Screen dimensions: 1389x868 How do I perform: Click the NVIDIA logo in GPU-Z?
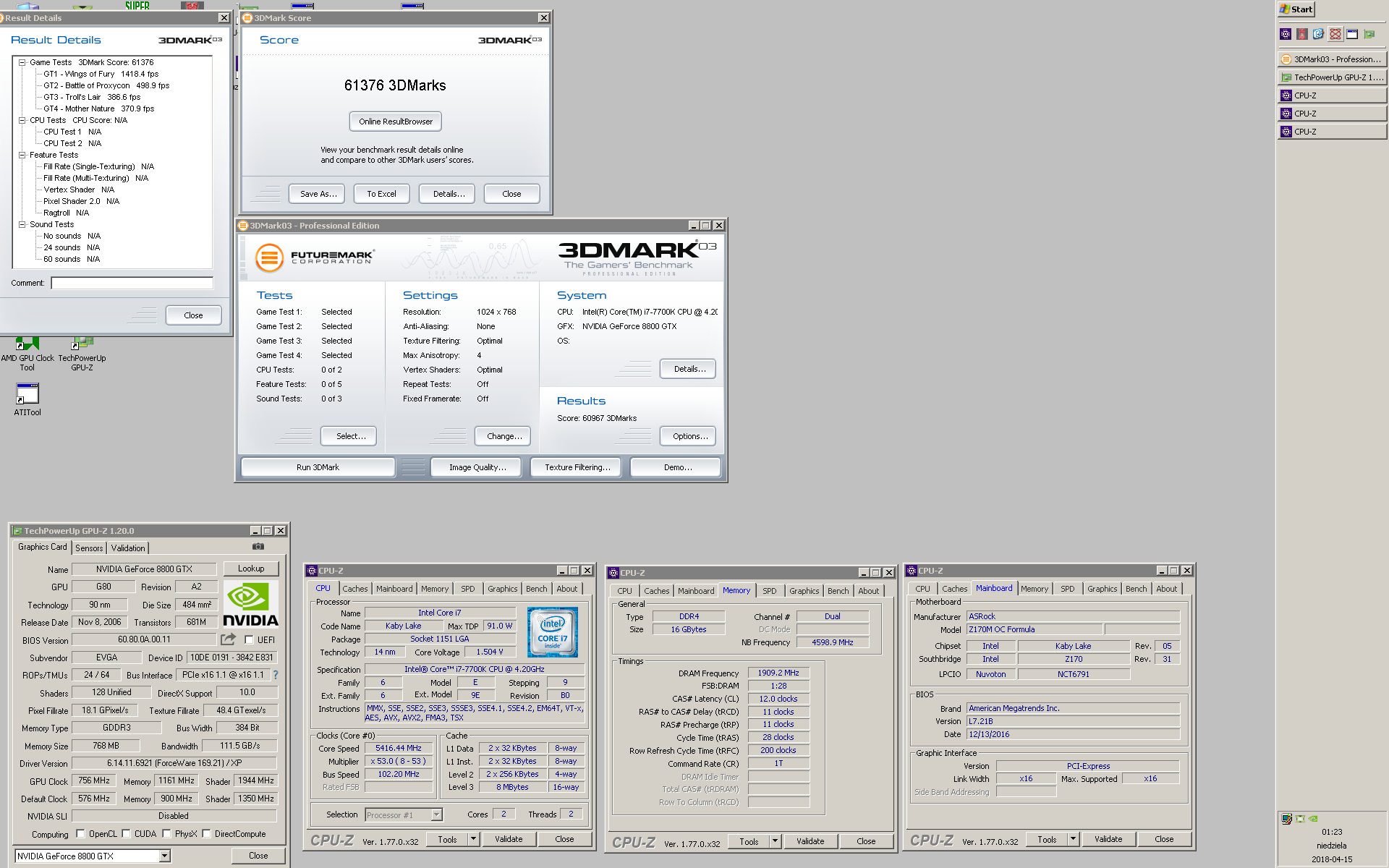(x=250, y=603)
